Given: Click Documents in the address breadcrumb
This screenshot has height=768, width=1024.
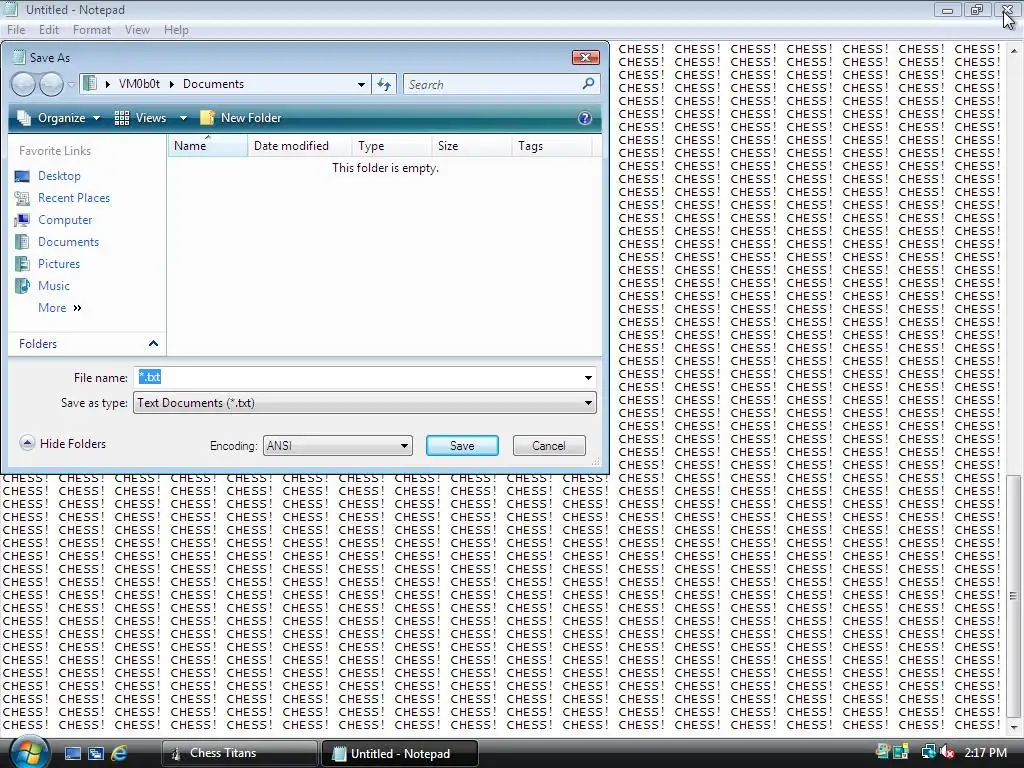Looking at the screenshot, I should pos(213,84).
